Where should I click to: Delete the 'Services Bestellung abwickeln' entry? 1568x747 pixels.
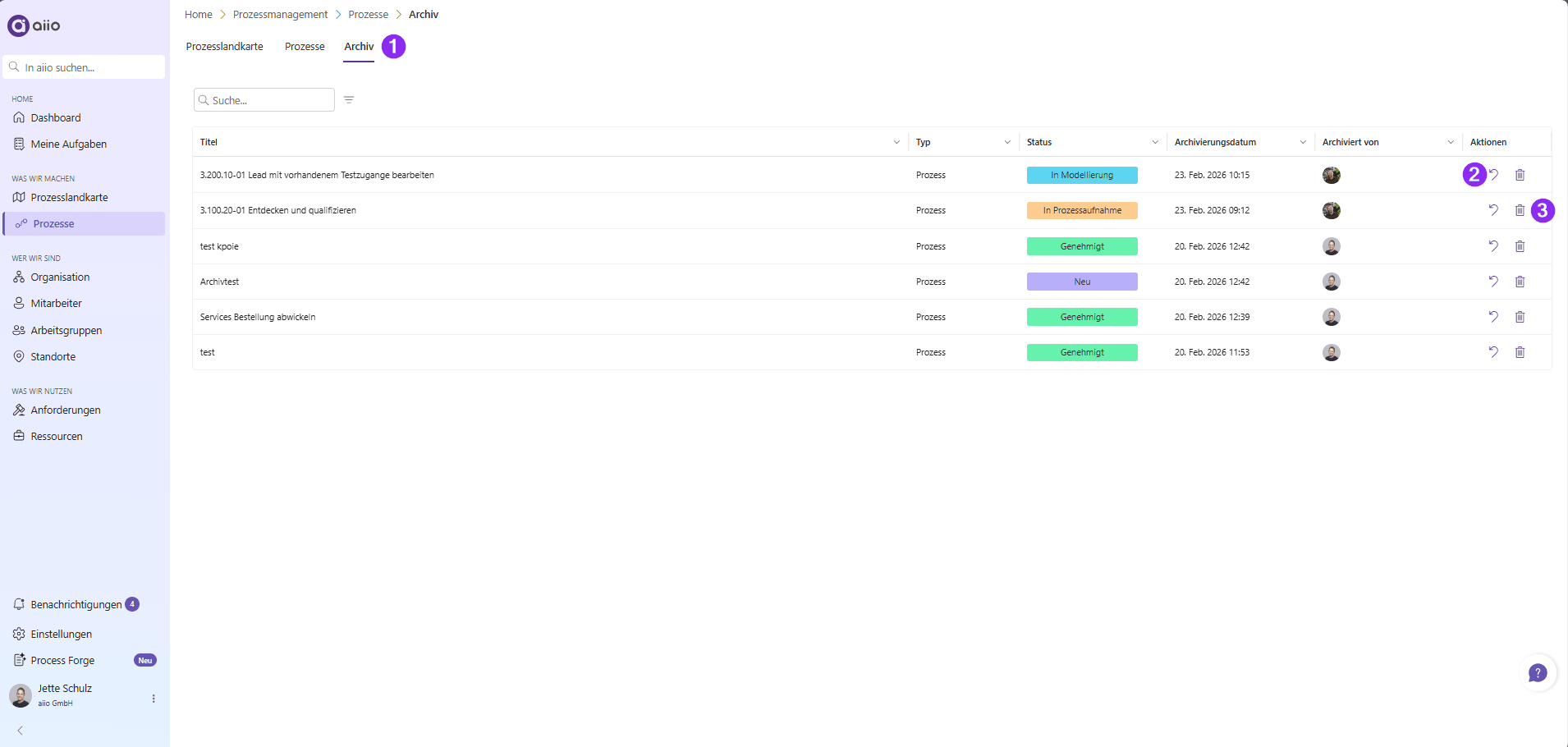pyautogui.click(x=1520, y=317)
